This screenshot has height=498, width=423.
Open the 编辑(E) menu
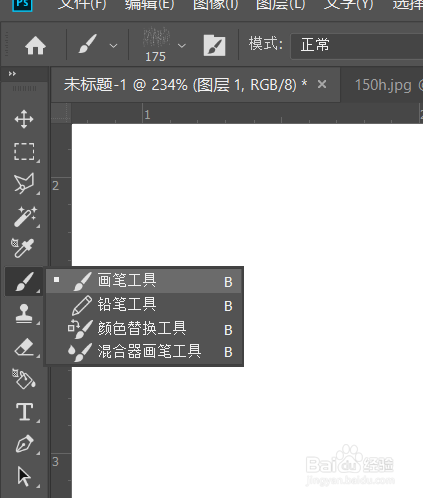tap(149, 5)
